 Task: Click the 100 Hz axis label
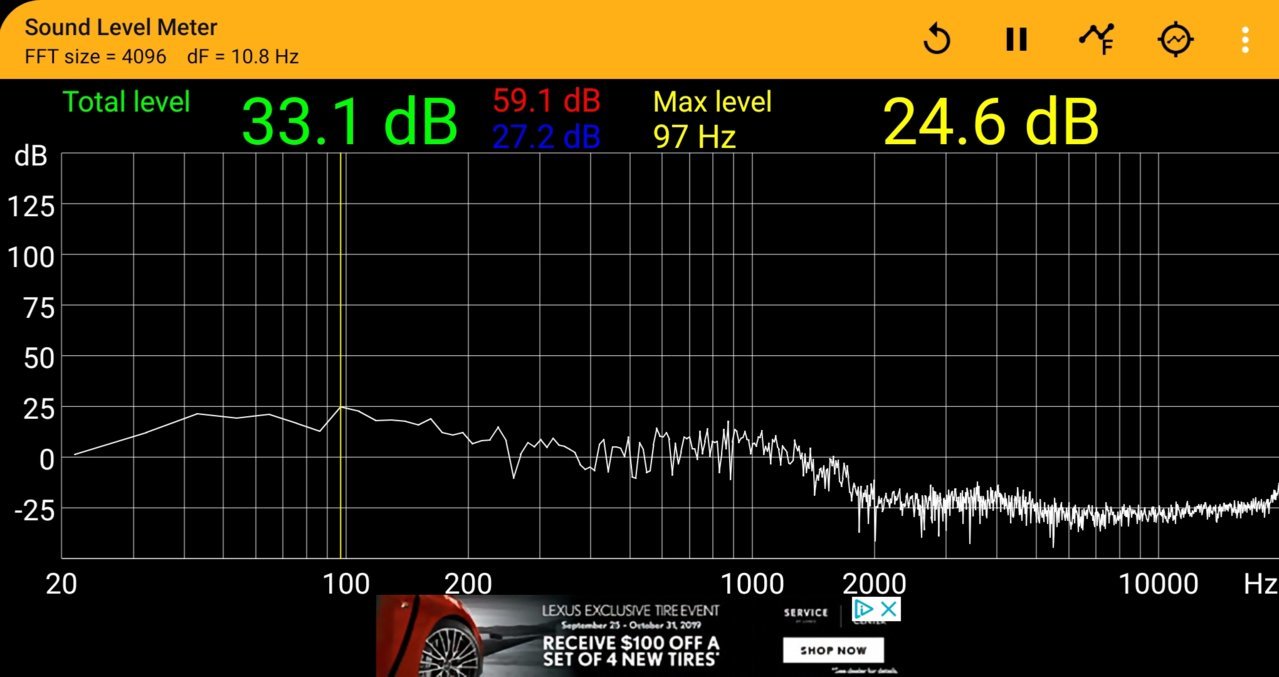click(347, 584)
